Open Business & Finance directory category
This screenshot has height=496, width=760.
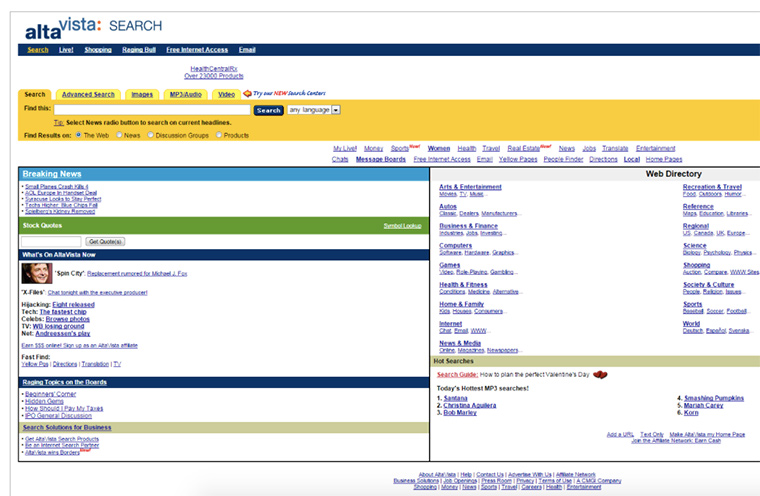point(468,226)
